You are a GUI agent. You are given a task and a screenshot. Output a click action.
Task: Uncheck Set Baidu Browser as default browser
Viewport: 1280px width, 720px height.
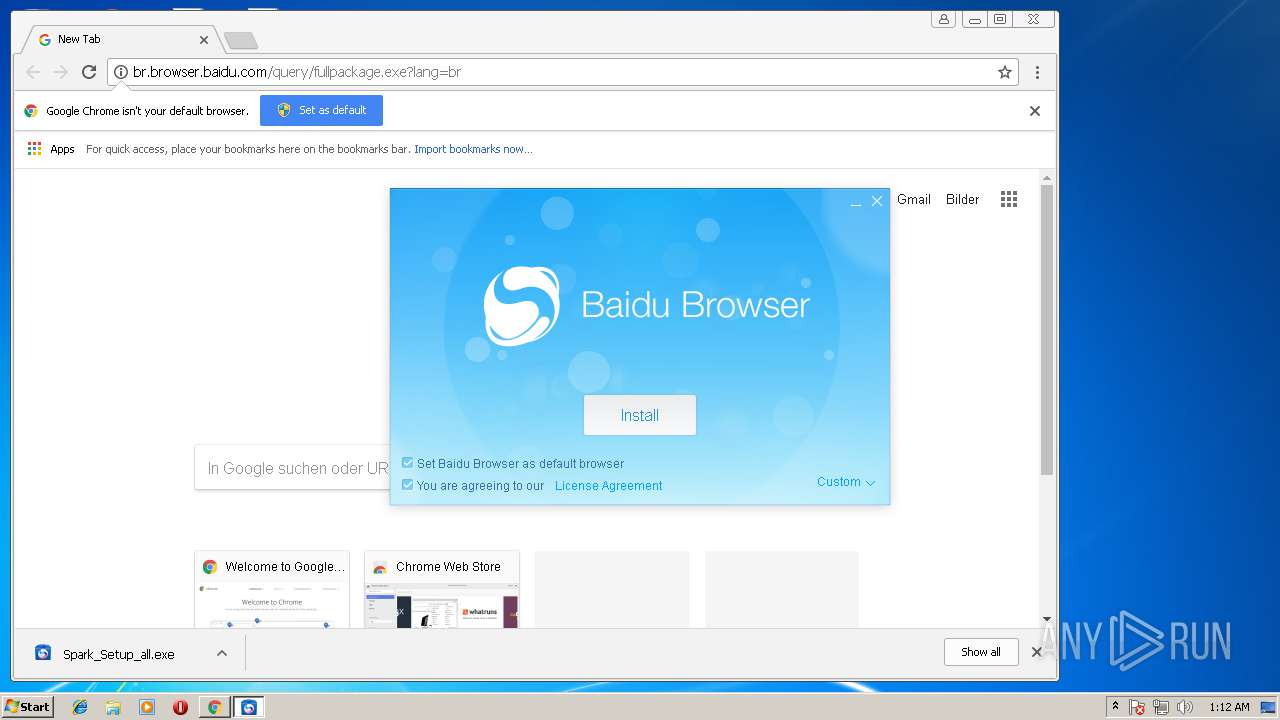coord(407,463)
